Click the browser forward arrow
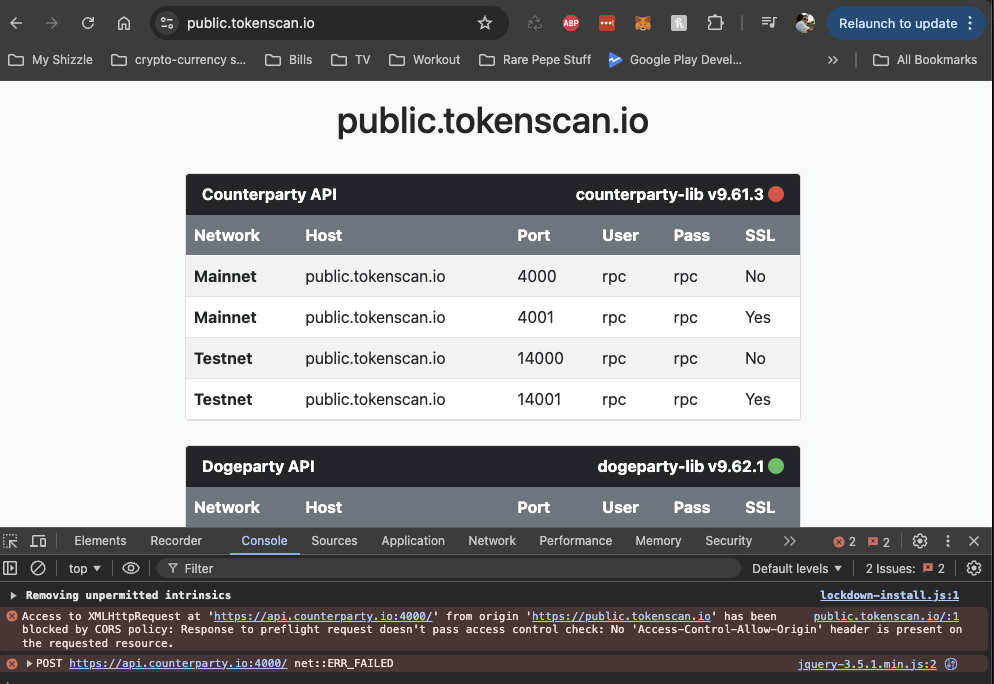The height and width of the screenshot is (684, 994). coord(52,23)
